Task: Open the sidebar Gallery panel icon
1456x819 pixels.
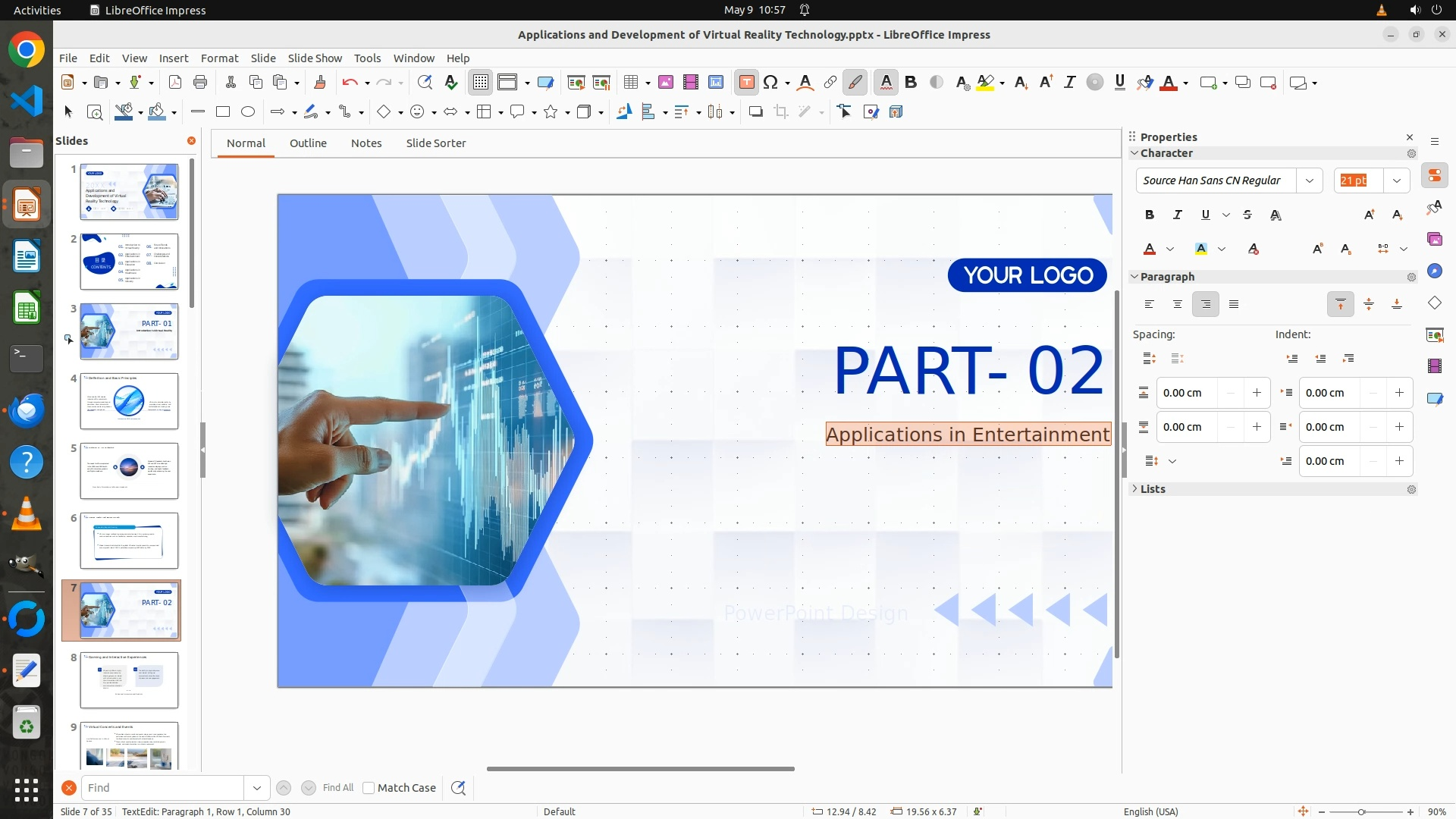Action: [x=1434, y=239]
